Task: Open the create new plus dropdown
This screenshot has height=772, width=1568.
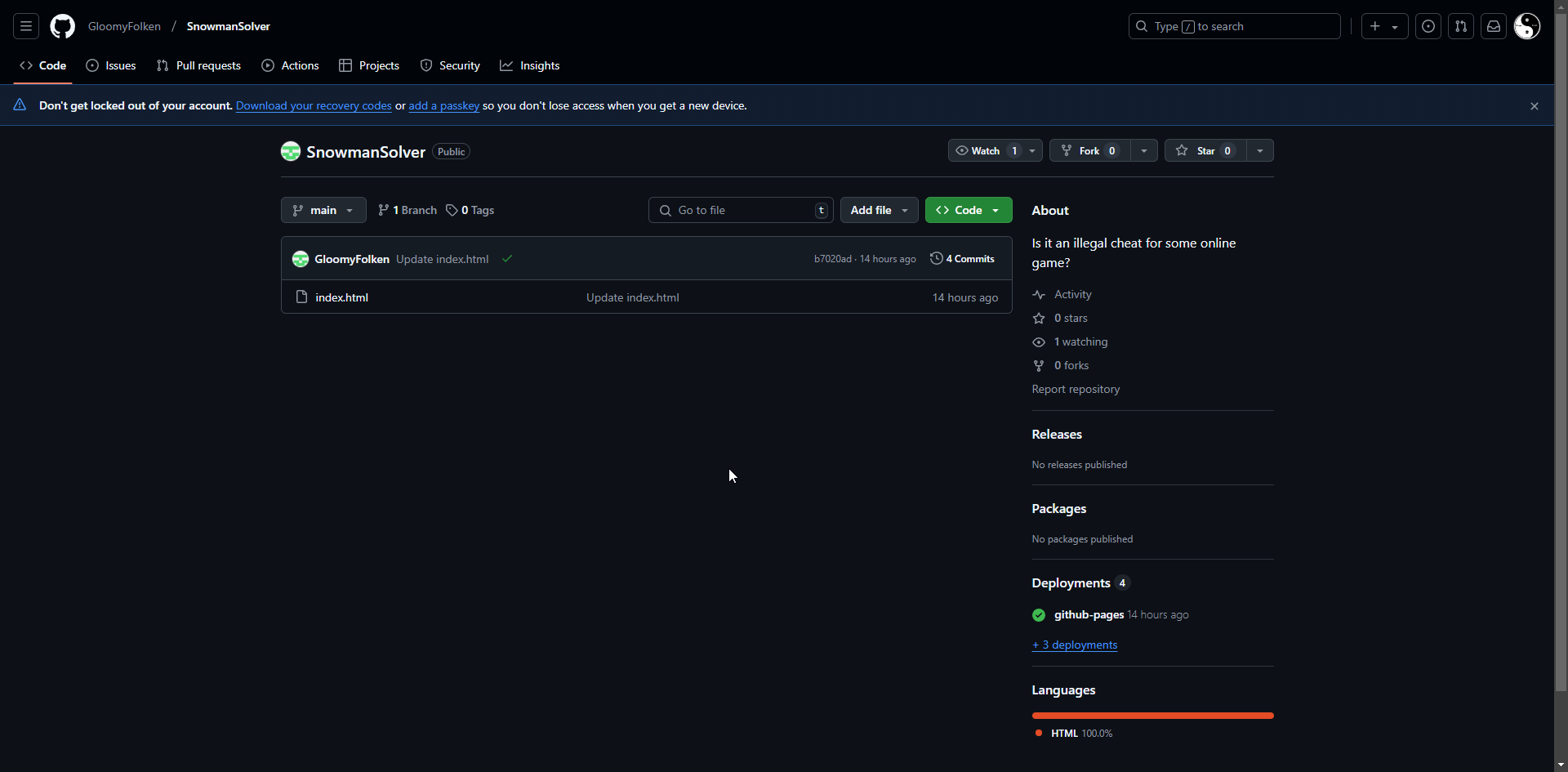Action: (1384, 26)
